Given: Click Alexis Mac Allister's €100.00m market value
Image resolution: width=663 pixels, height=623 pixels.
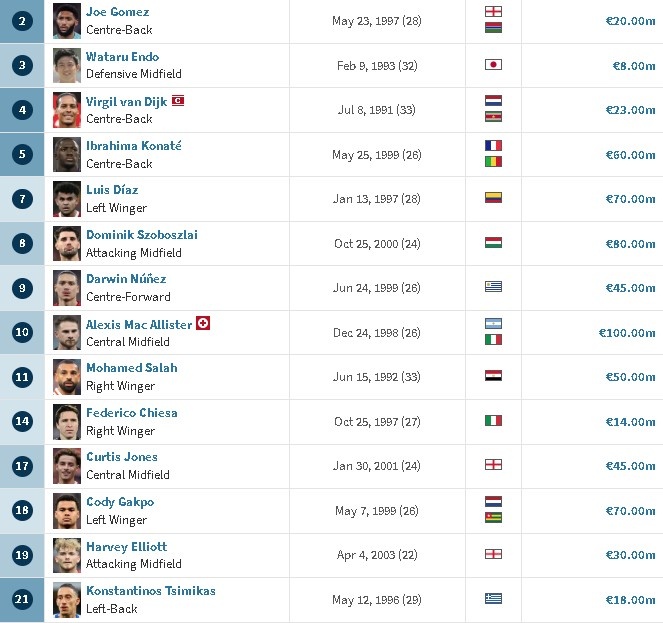Looking at the screenshot, I should [x=627, y=332].
